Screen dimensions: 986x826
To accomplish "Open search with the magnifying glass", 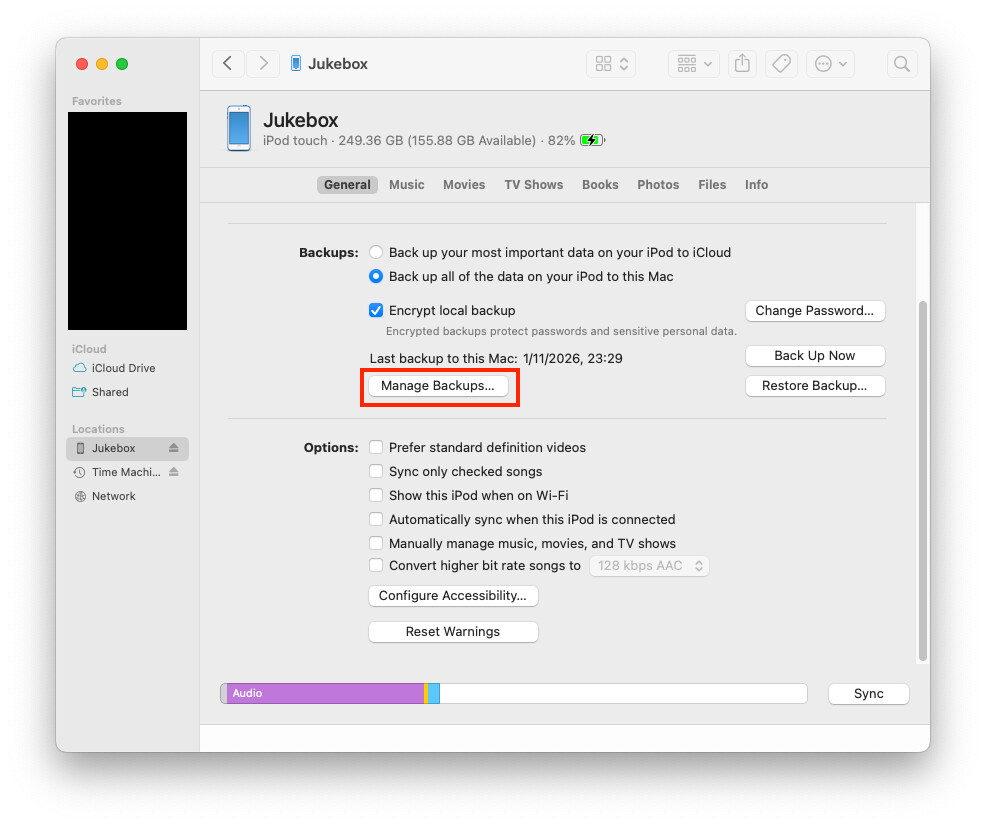I will (x=901, y=64).
